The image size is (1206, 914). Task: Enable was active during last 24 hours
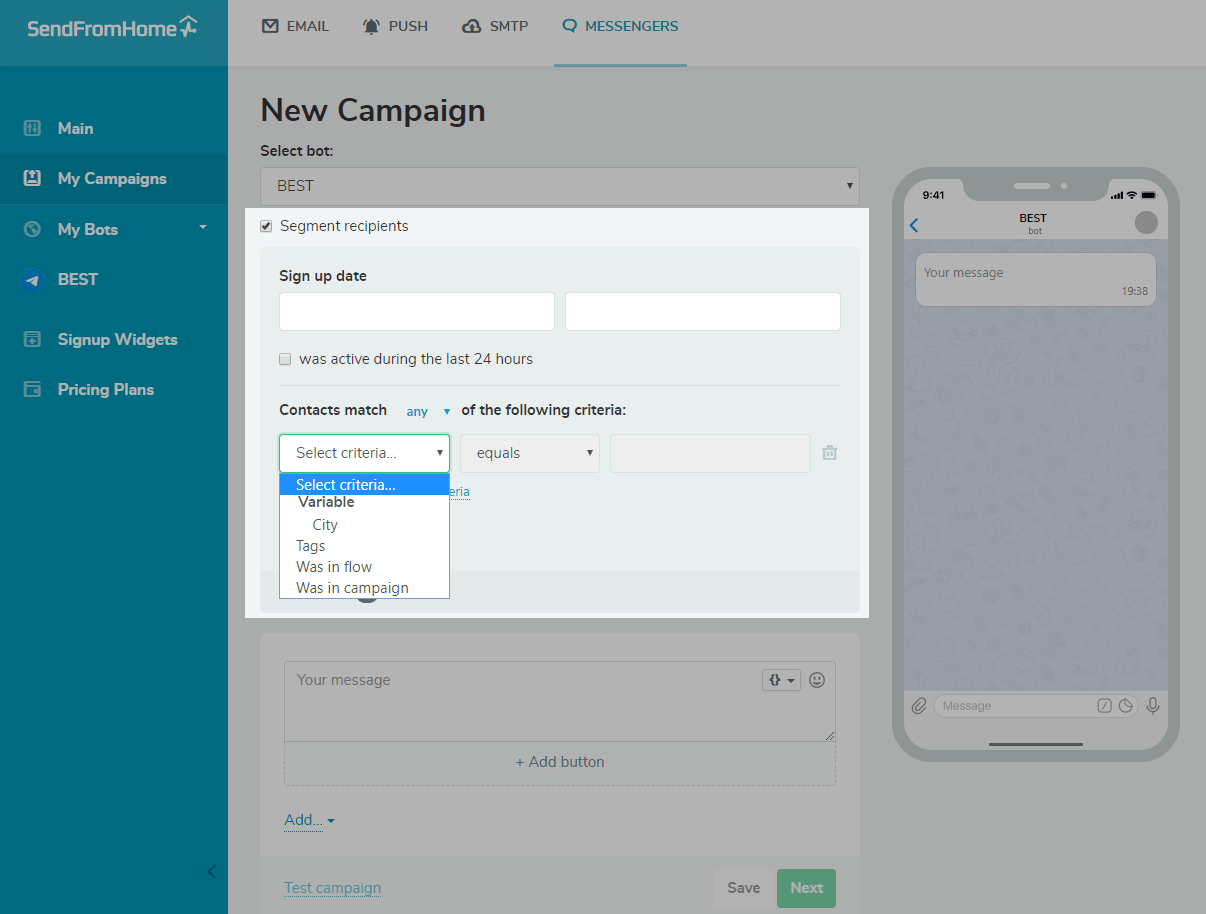pyautogui.click(x=285, y=359)
